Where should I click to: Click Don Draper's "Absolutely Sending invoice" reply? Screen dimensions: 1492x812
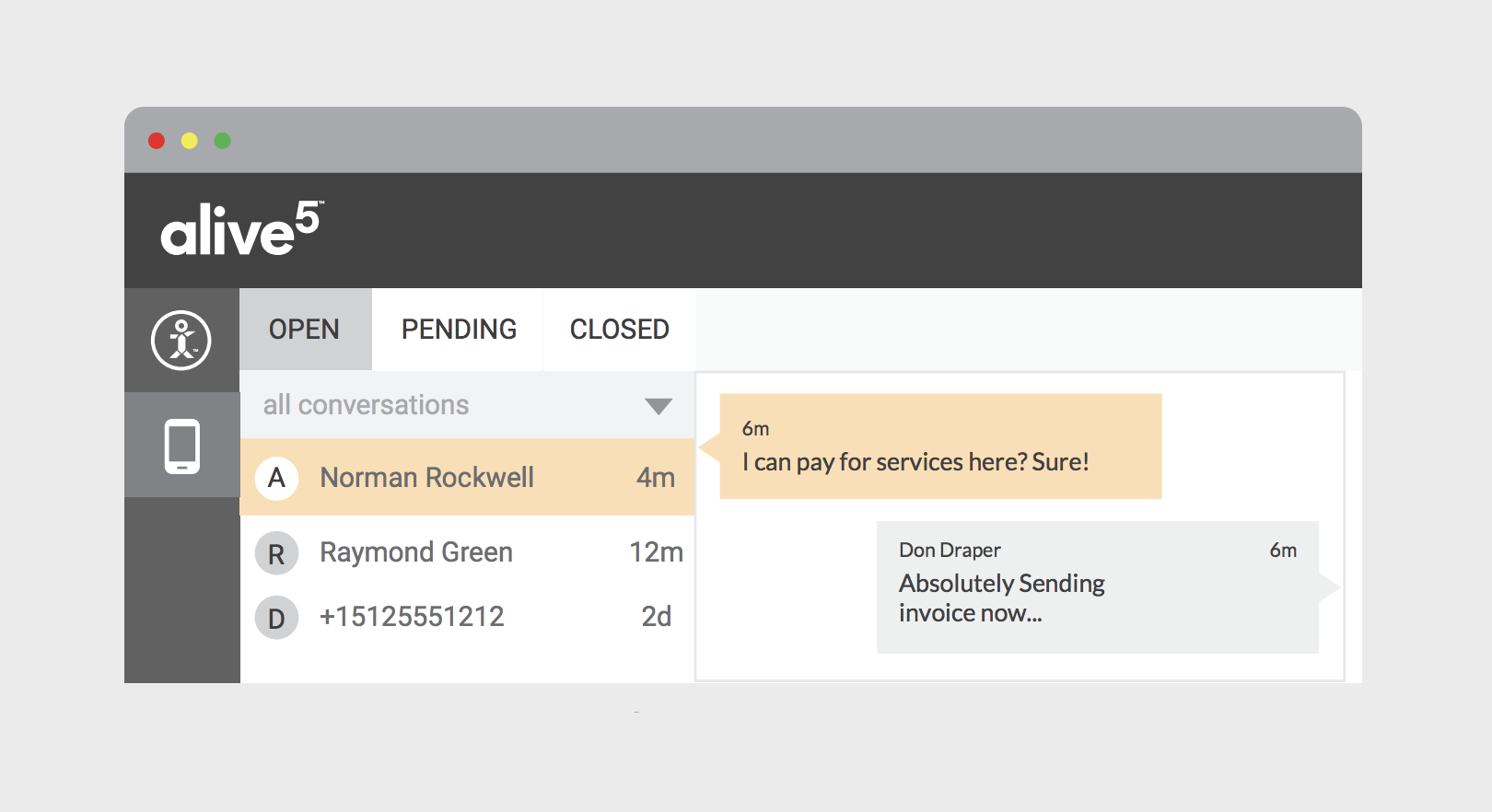1002,597
